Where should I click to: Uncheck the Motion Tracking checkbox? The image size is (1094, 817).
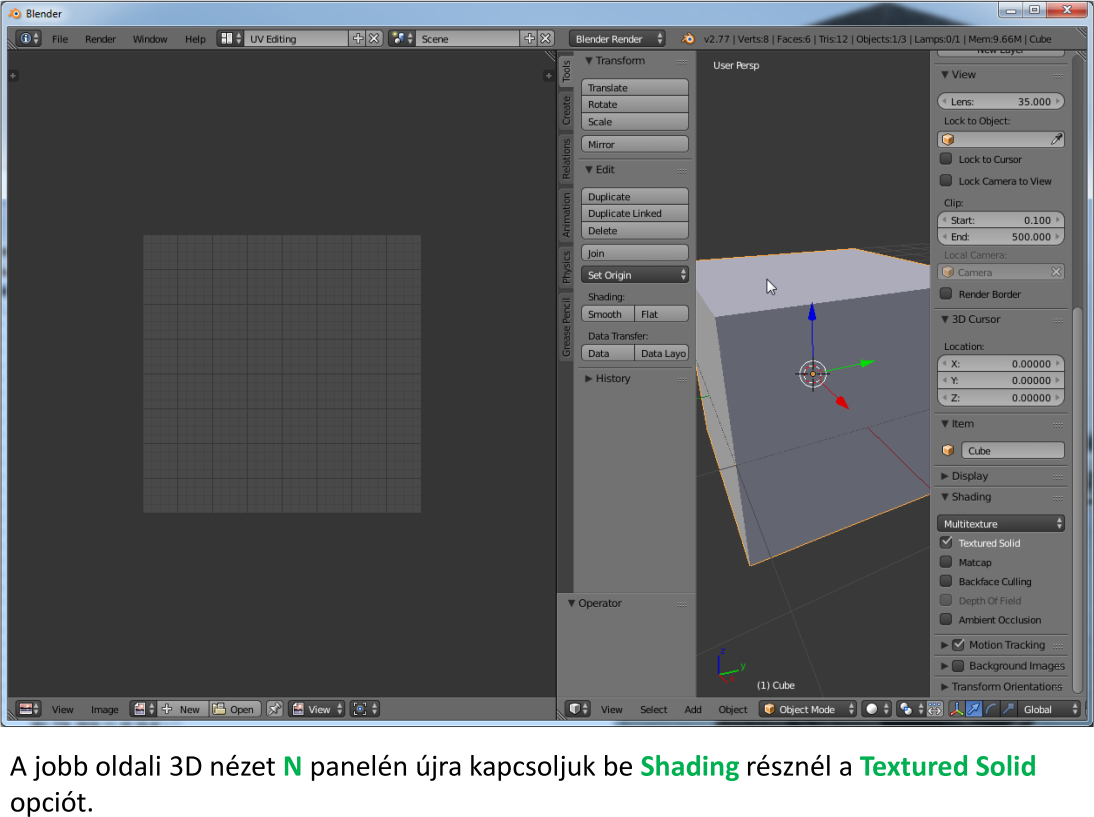point(959,645)
